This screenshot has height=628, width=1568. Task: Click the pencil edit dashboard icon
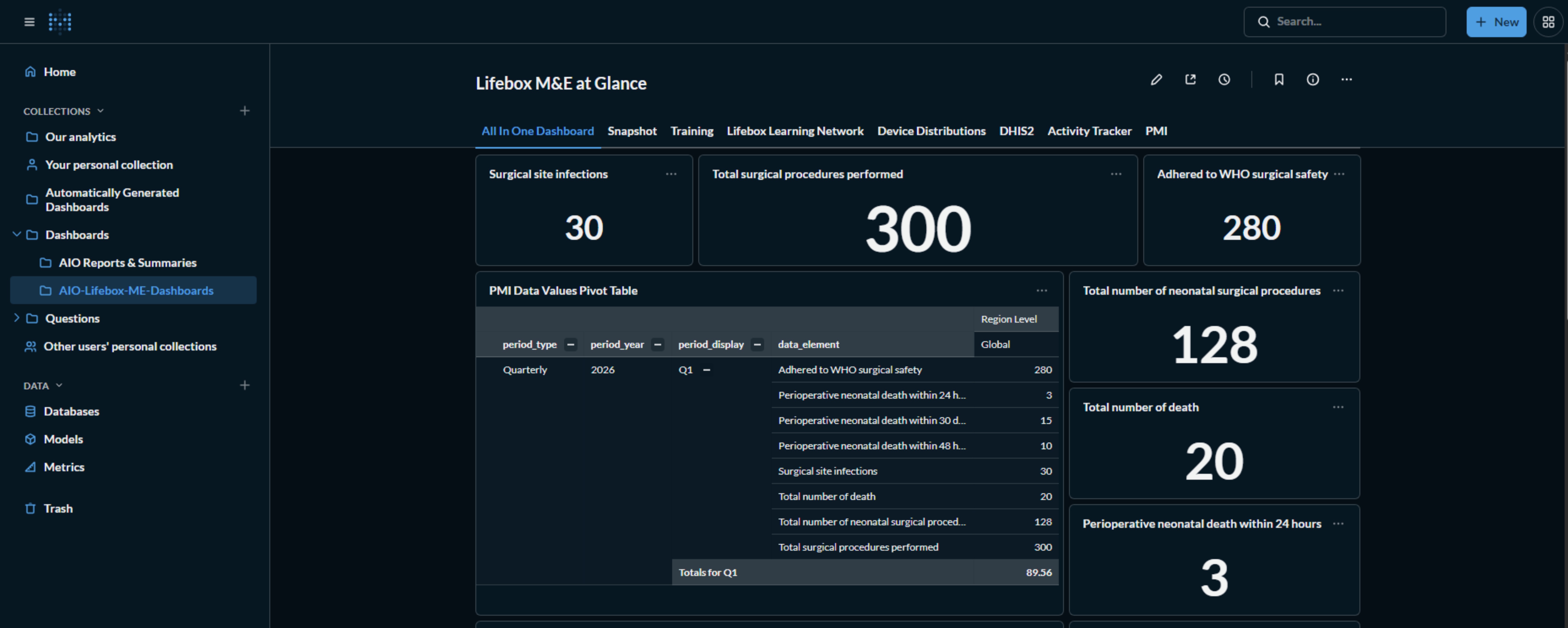[1156, 80]
